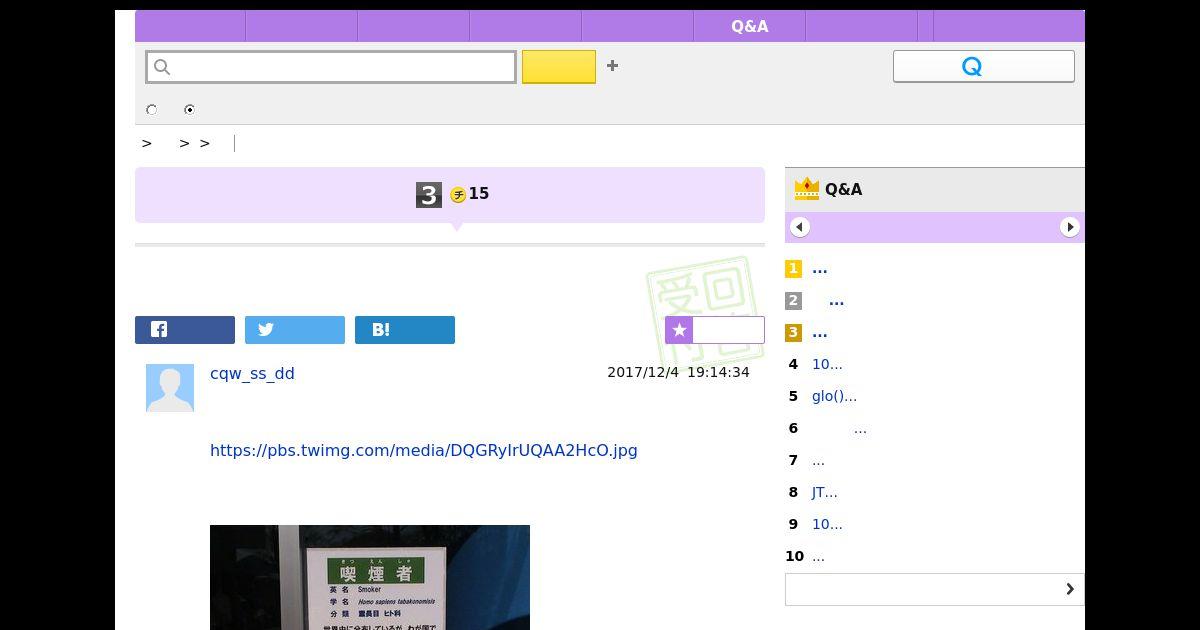The image size is (1200, 630).
Task: Open ranking item 9 starting with 10...
Action: [827, 524]
